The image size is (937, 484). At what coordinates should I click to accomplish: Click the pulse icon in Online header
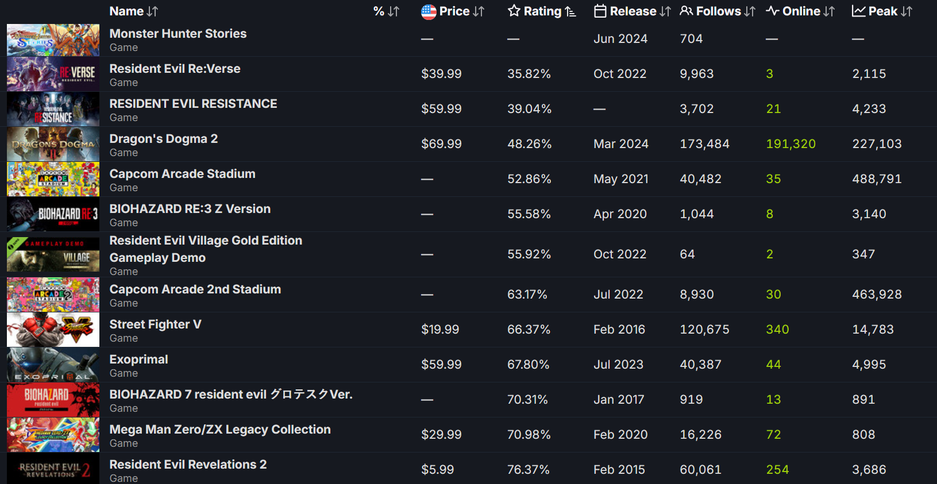coord(773,12)
